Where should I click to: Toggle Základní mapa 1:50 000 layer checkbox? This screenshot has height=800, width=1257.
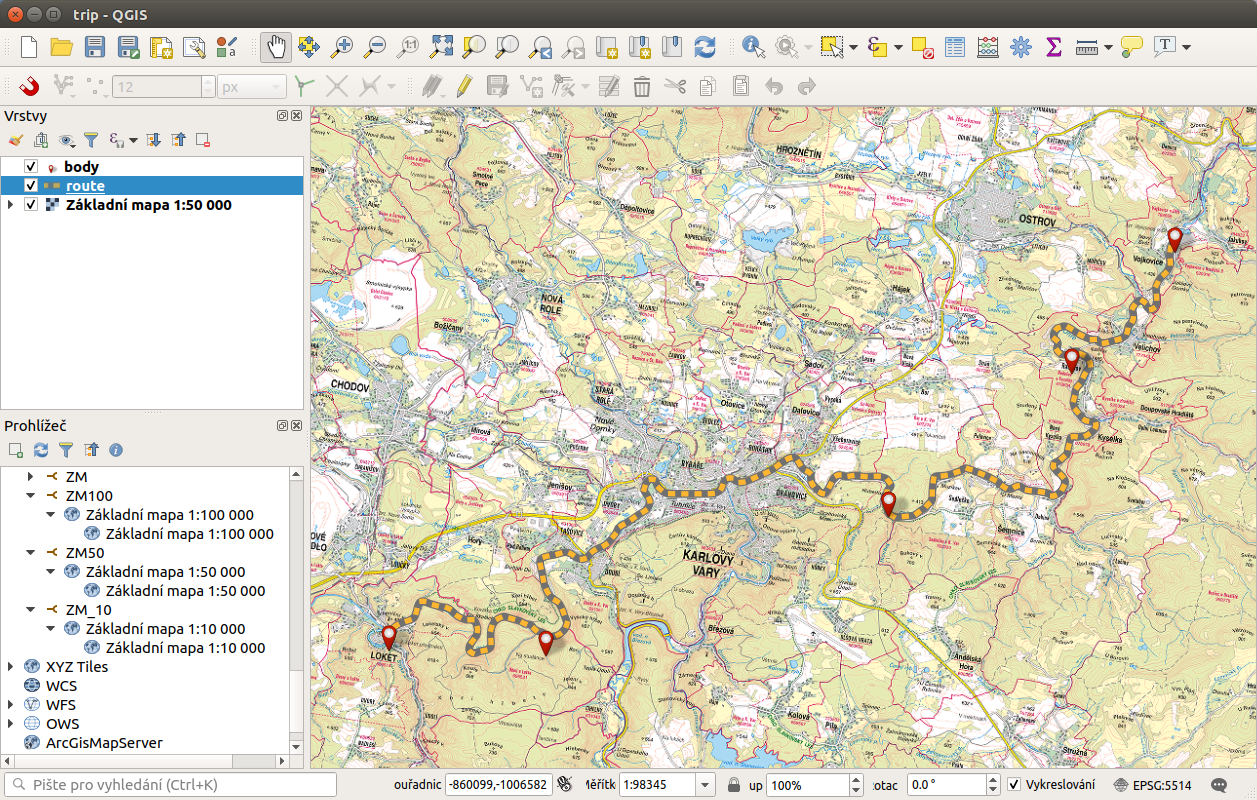(30, 205)
